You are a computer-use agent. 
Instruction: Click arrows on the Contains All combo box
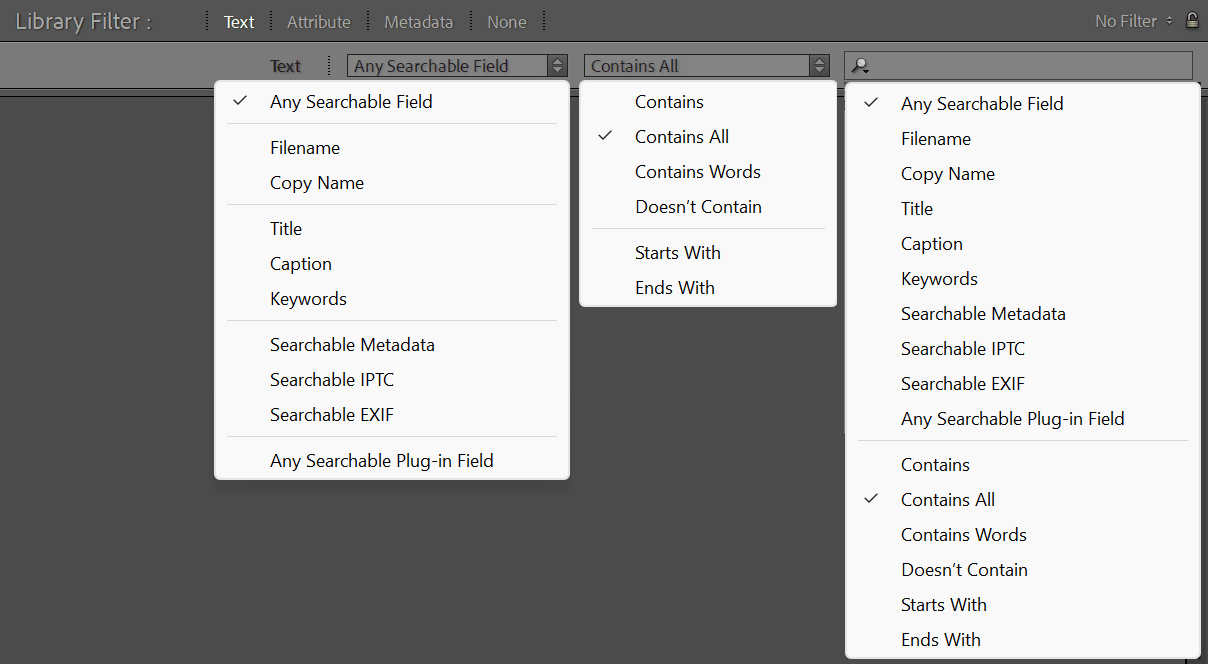(x=820, y=66)
